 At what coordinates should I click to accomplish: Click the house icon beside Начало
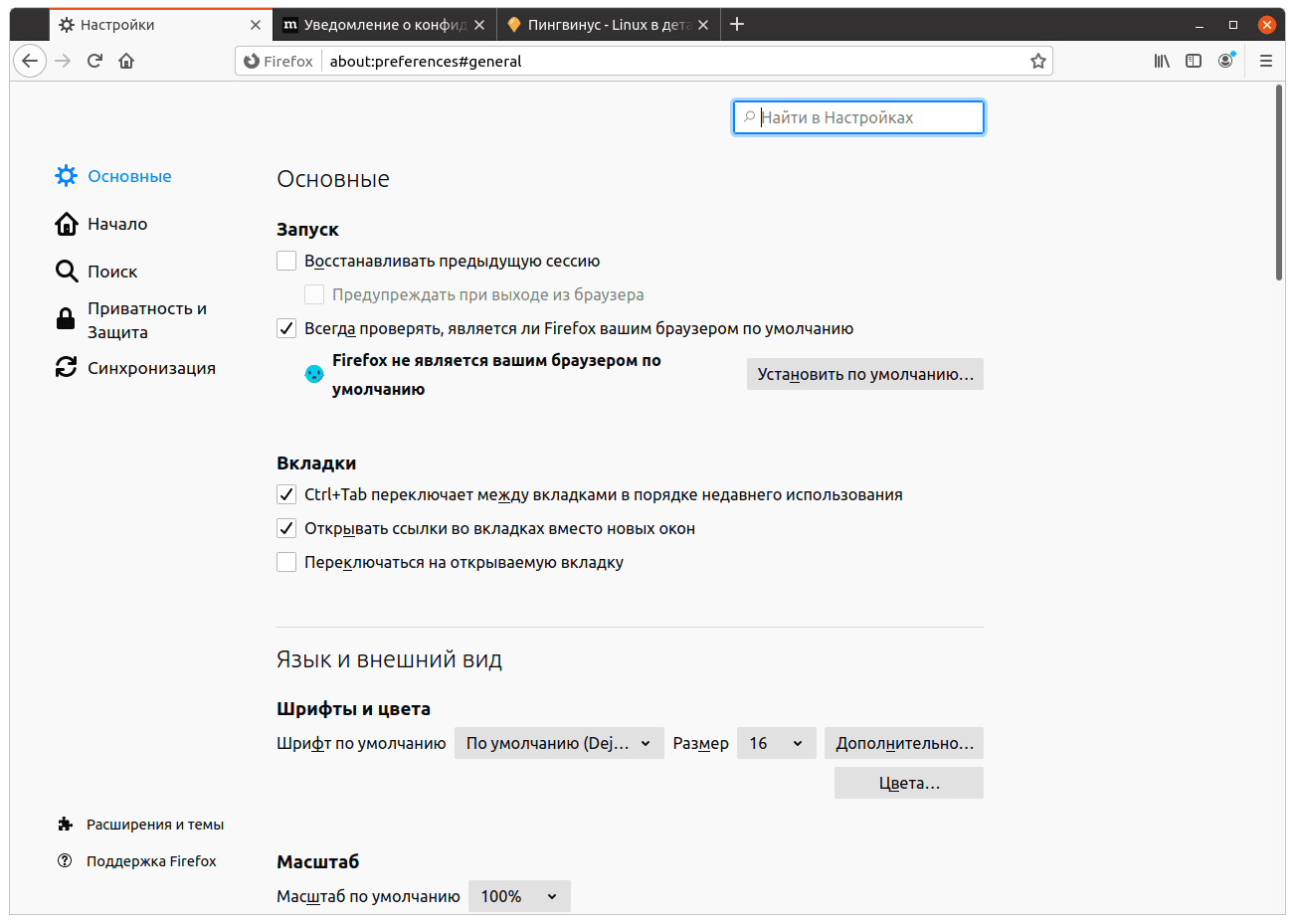coord(66,224)
